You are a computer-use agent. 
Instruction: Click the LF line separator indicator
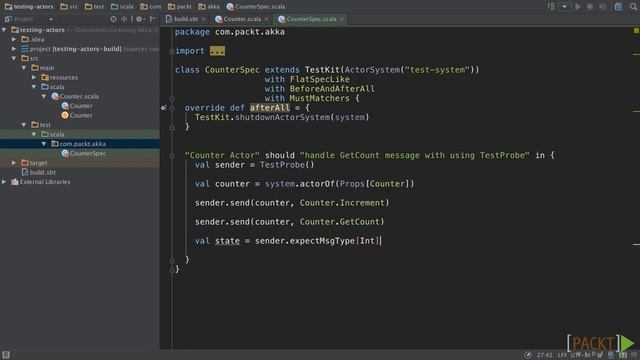[562, 355]
